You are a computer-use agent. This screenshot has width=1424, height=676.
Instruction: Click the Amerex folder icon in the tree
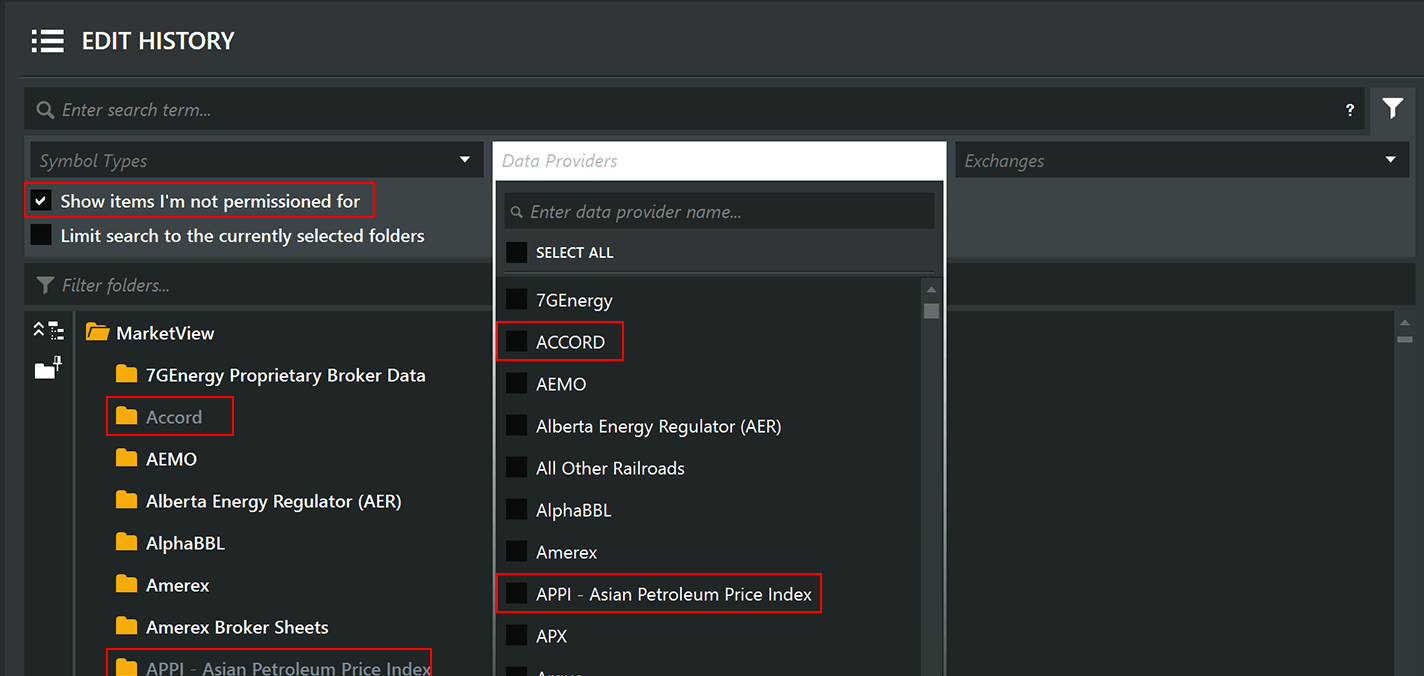(x=126, y=584)
